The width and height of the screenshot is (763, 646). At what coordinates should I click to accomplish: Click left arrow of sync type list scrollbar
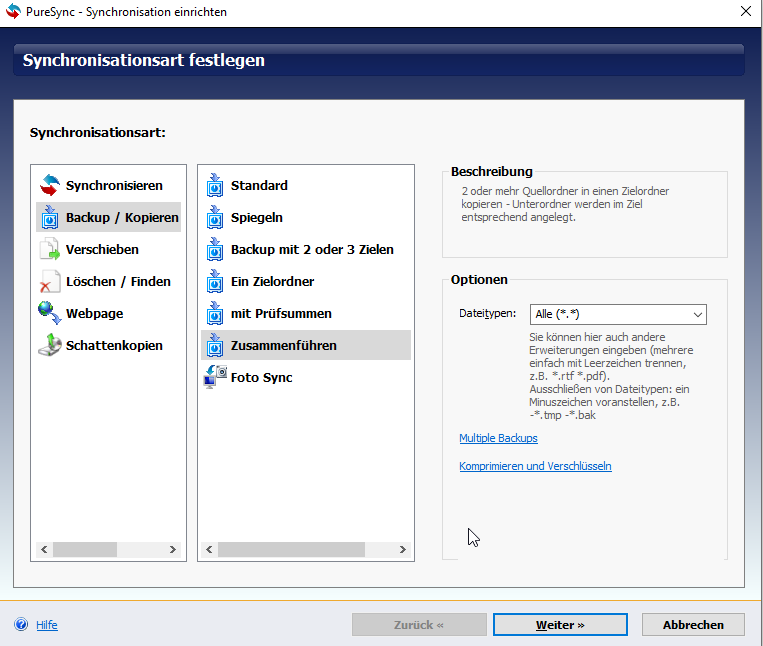pos(44,549)
